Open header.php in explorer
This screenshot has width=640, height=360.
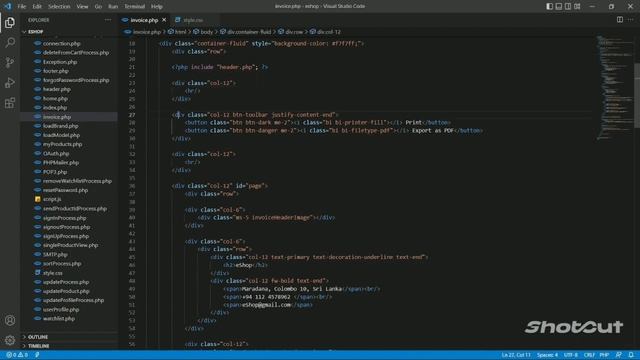pos(57,89)
